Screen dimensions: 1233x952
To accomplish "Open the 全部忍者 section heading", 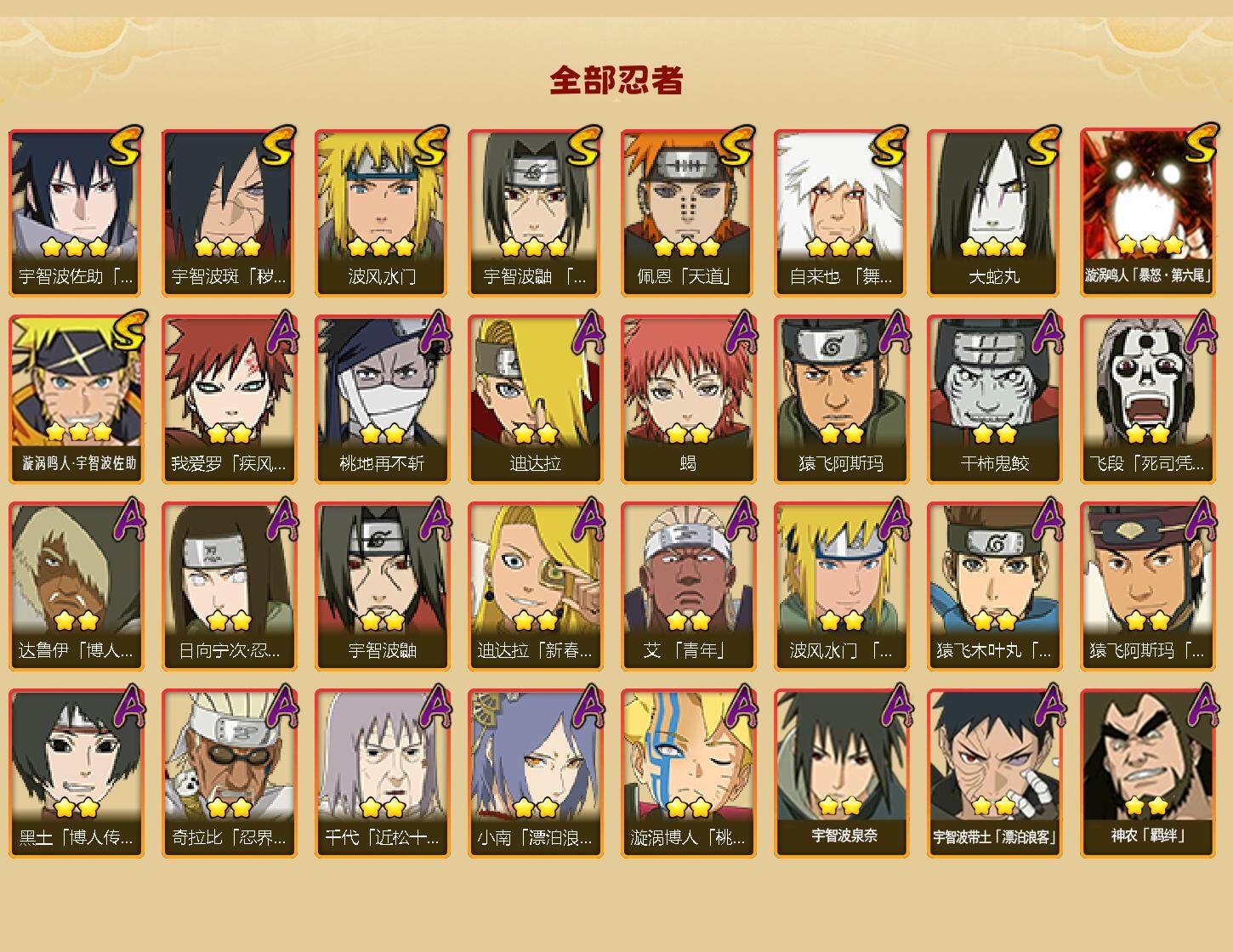I will click(x=616, y=81).
